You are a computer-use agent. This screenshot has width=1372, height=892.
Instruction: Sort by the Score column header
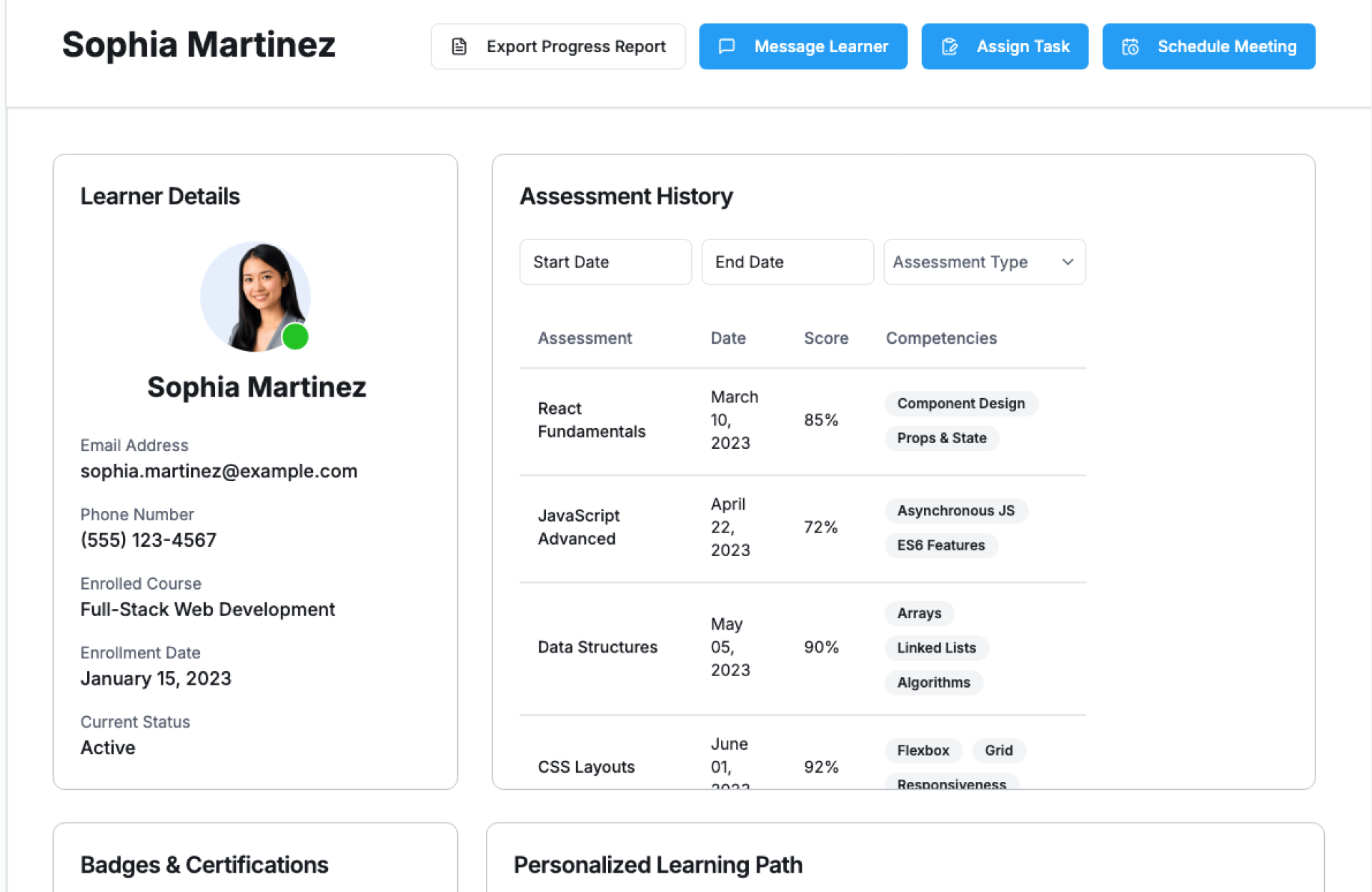[825, 338]
